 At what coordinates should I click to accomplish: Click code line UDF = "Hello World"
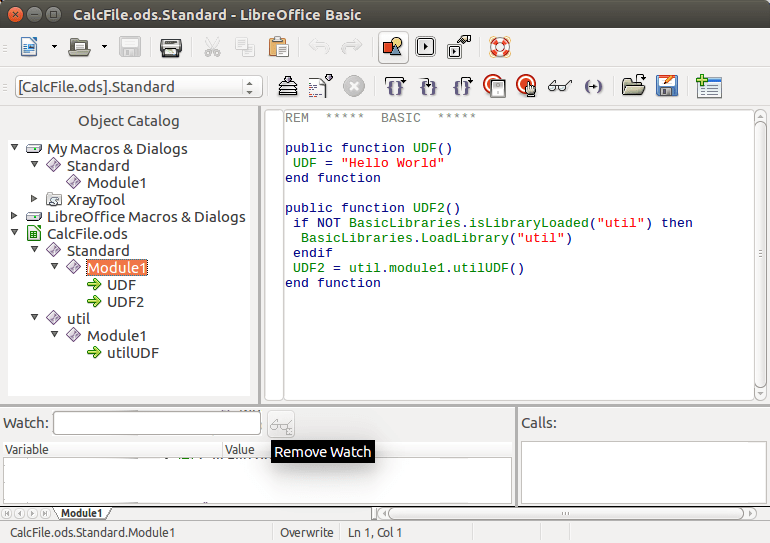click(x=368, y=163)
